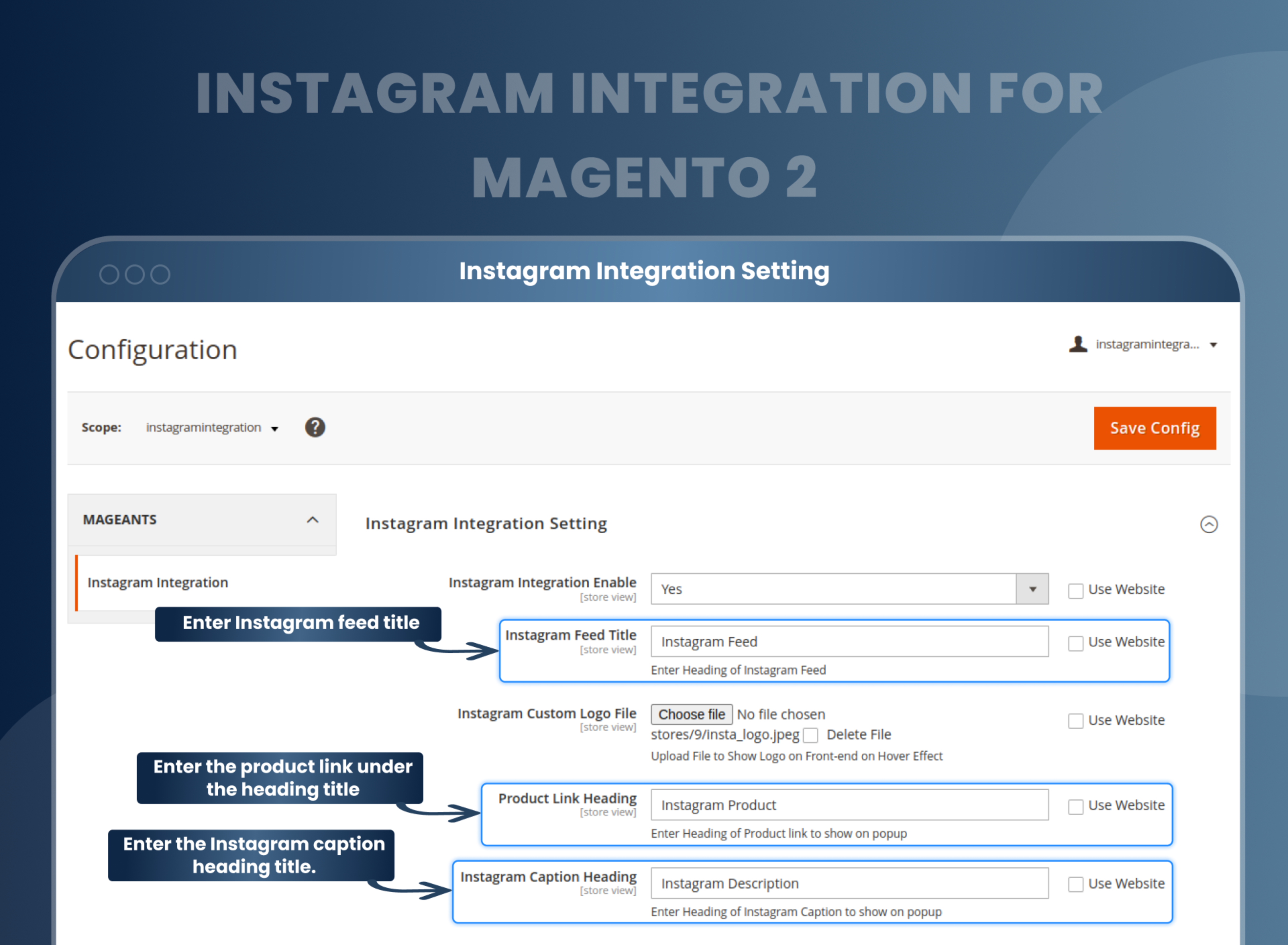Click 'Enter Heading of Instagram Feed' hint
The image size is (1288, 945).
pyautogui.click(x=738, y=670)
